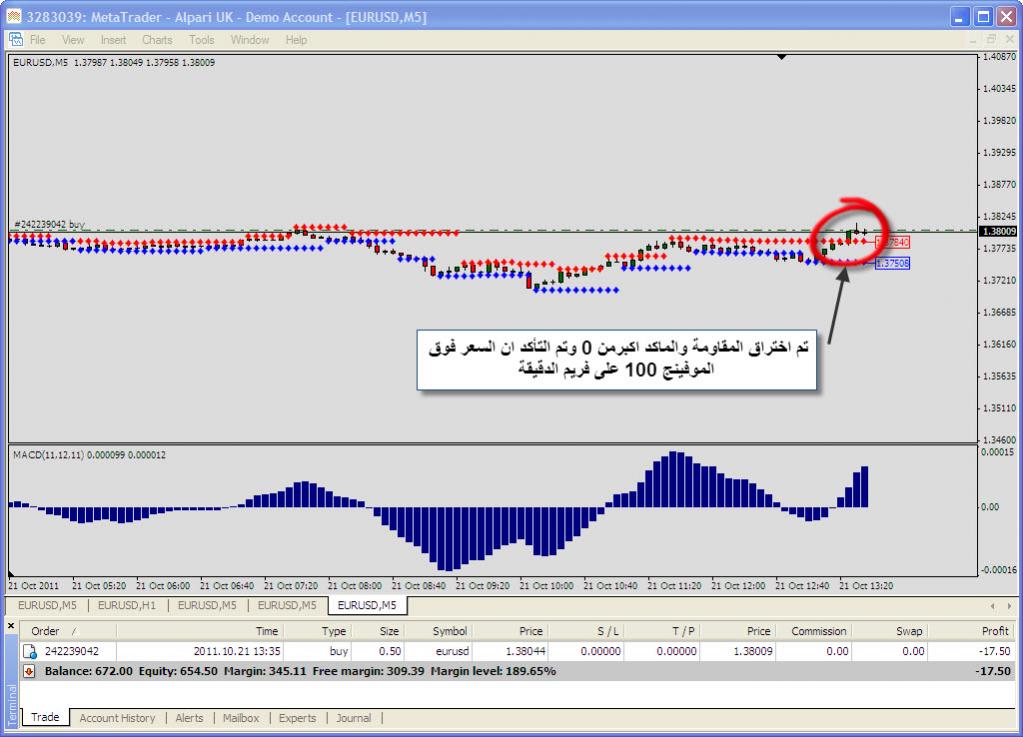The image size is (1023, 737).
Task: Sort orders by the Profit column header
Action: [994, 631]
